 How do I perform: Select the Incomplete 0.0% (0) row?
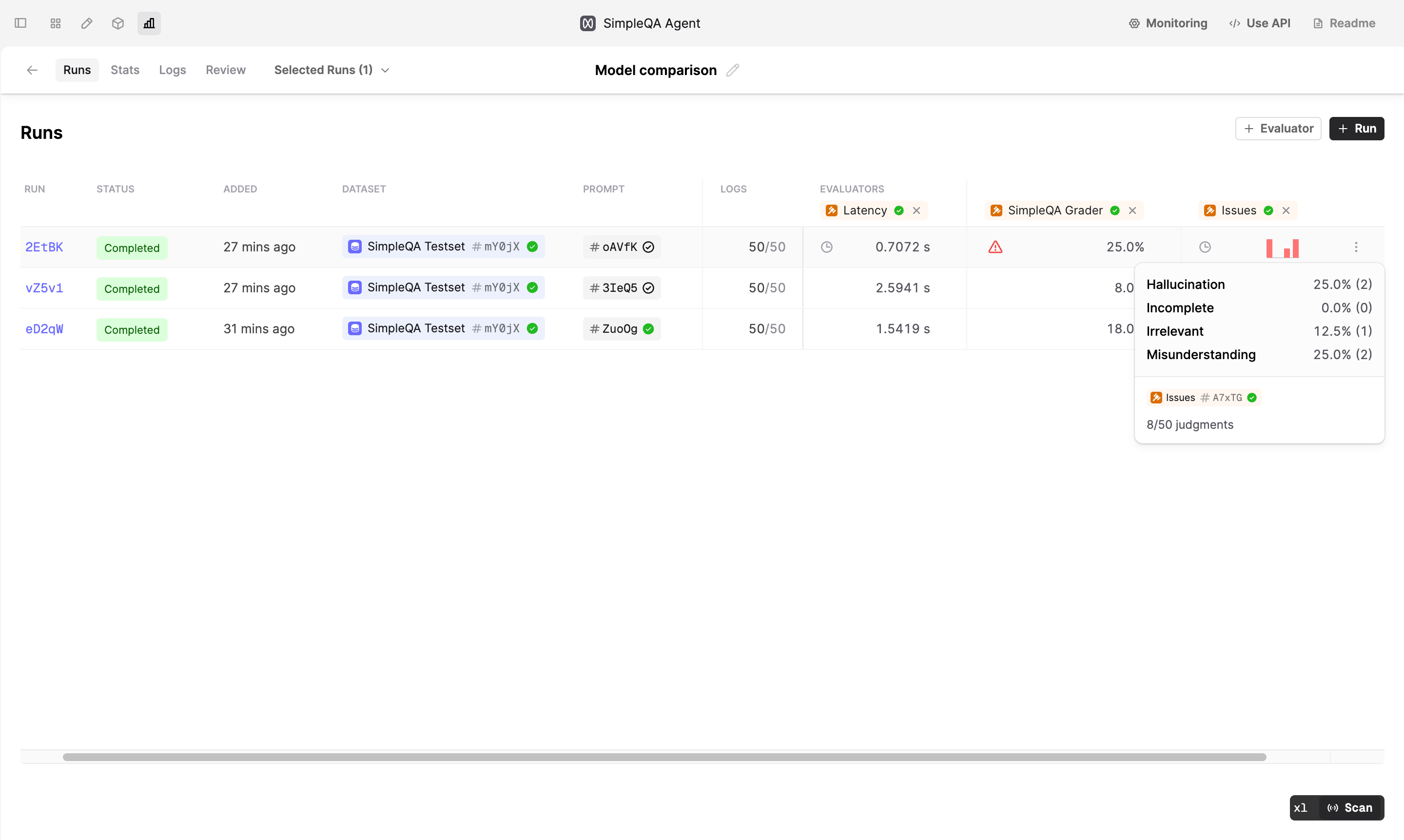(x=1259, y=308)
